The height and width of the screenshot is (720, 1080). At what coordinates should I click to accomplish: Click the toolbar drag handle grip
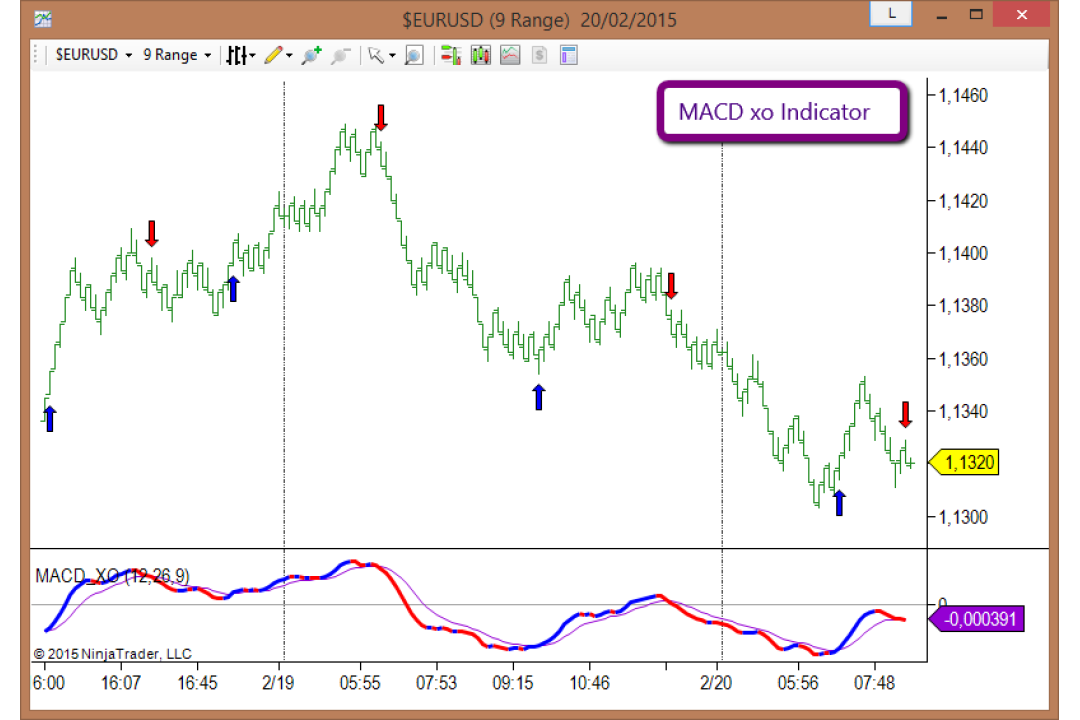(x=36, y=55)
